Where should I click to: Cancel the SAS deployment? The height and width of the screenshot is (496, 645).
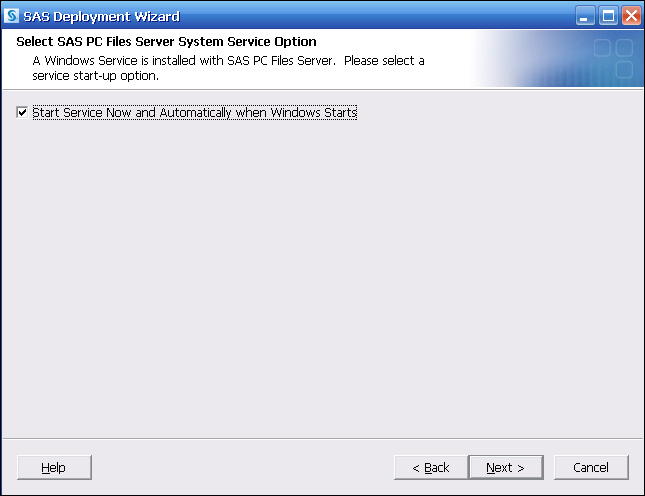[x=590, y=467]
